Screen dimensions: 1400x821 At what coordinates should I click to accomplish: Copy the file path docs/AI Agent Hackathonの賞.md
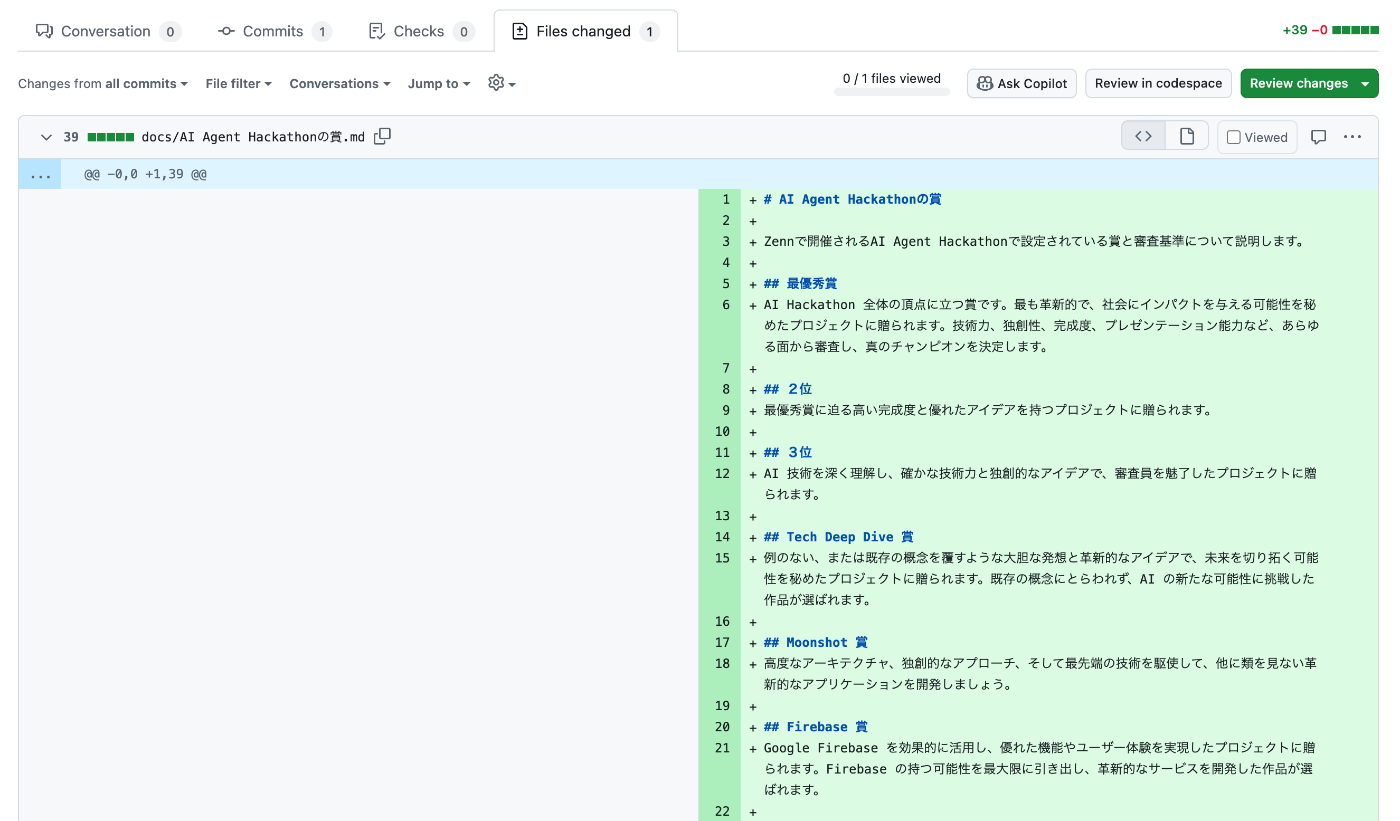382,137
